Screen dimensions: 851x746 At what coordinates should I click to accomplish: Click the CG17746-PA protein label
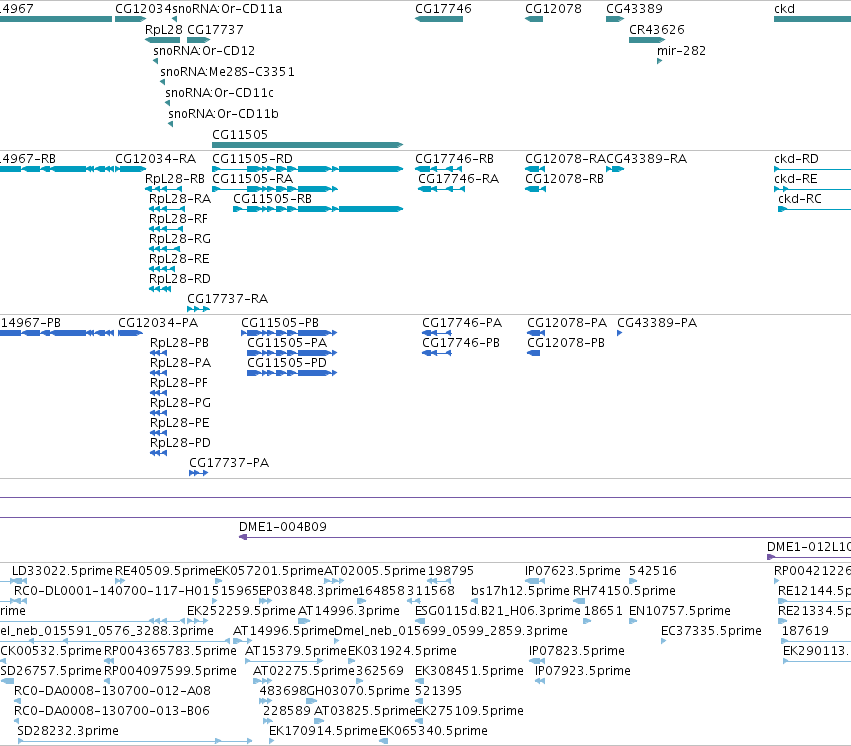pos(462,323)
